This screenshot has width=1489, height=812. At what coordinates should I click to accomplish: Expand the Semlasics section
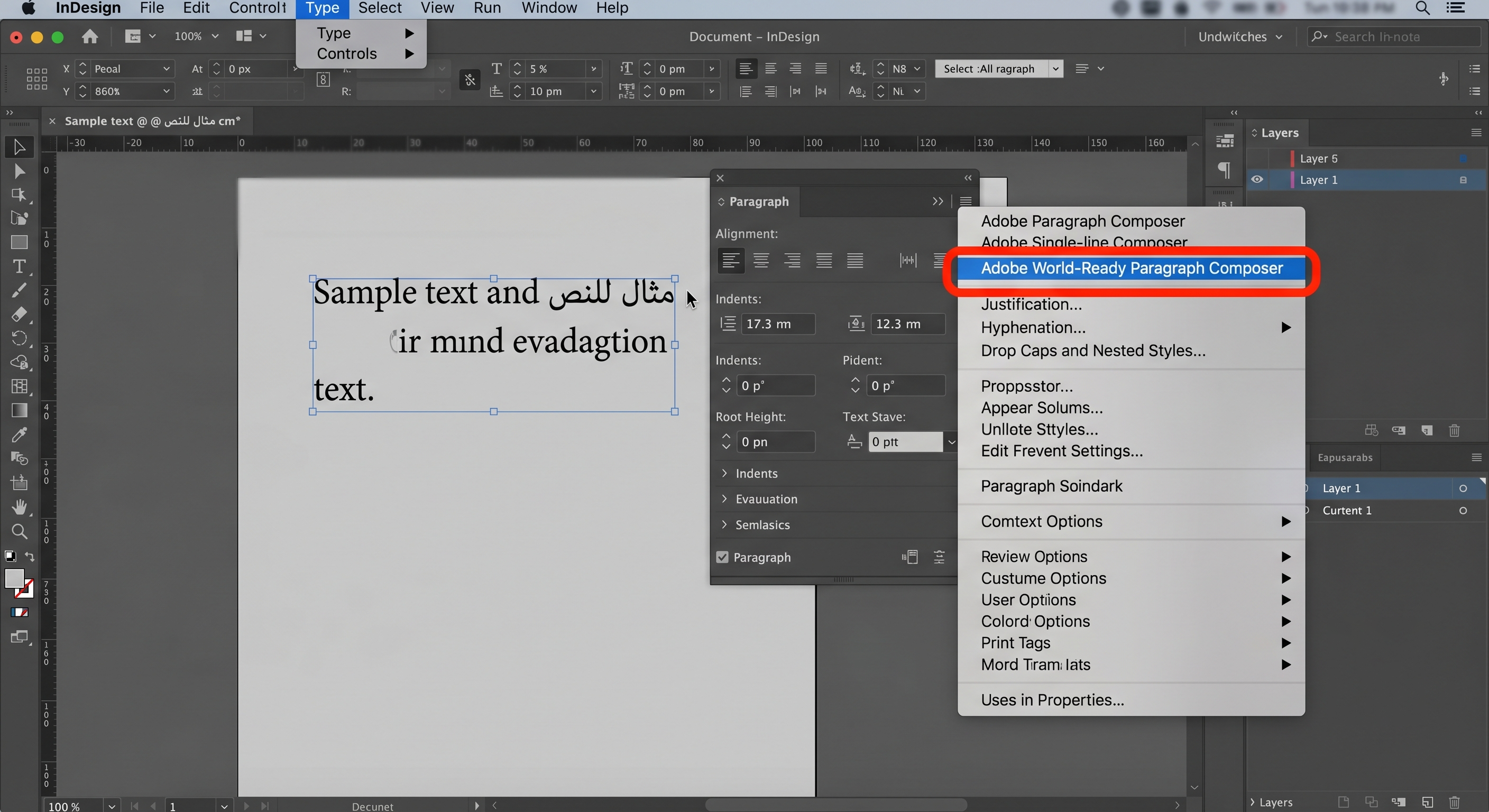coord(724,525)
